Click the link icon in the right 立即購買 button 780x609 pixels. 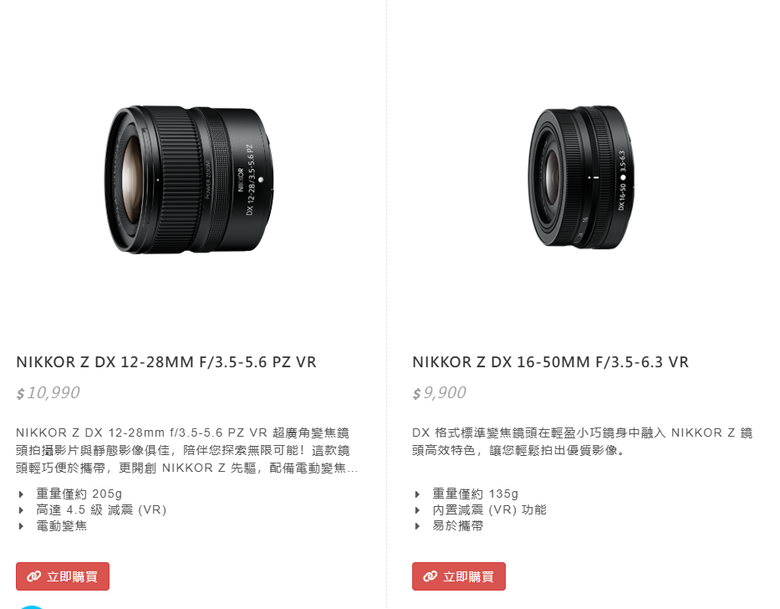430,576
